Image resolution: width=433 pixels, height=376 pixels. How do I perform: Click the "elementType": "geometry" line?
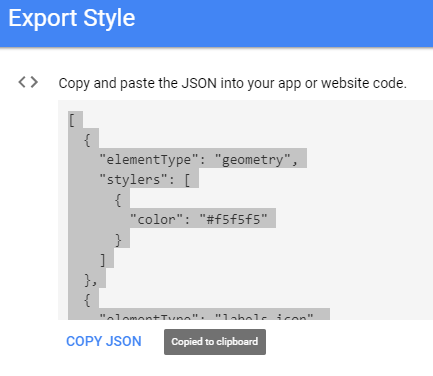coord(199,159)
